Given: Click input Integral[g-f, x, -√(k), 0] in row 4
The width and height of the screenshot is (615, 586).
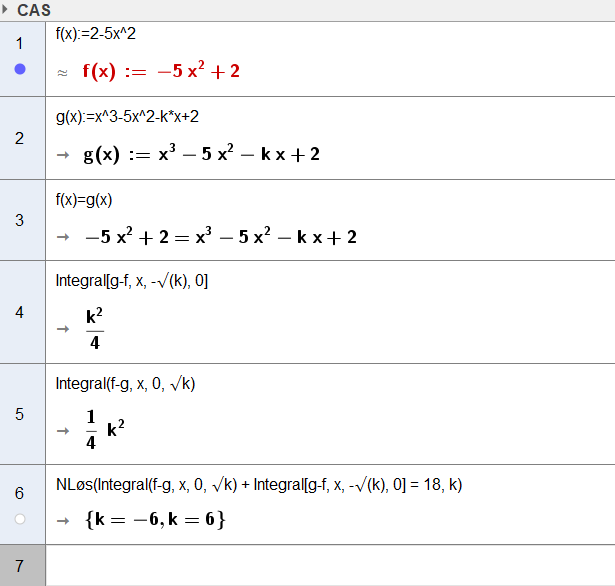Looking at the screenshot, I should 132,281.
